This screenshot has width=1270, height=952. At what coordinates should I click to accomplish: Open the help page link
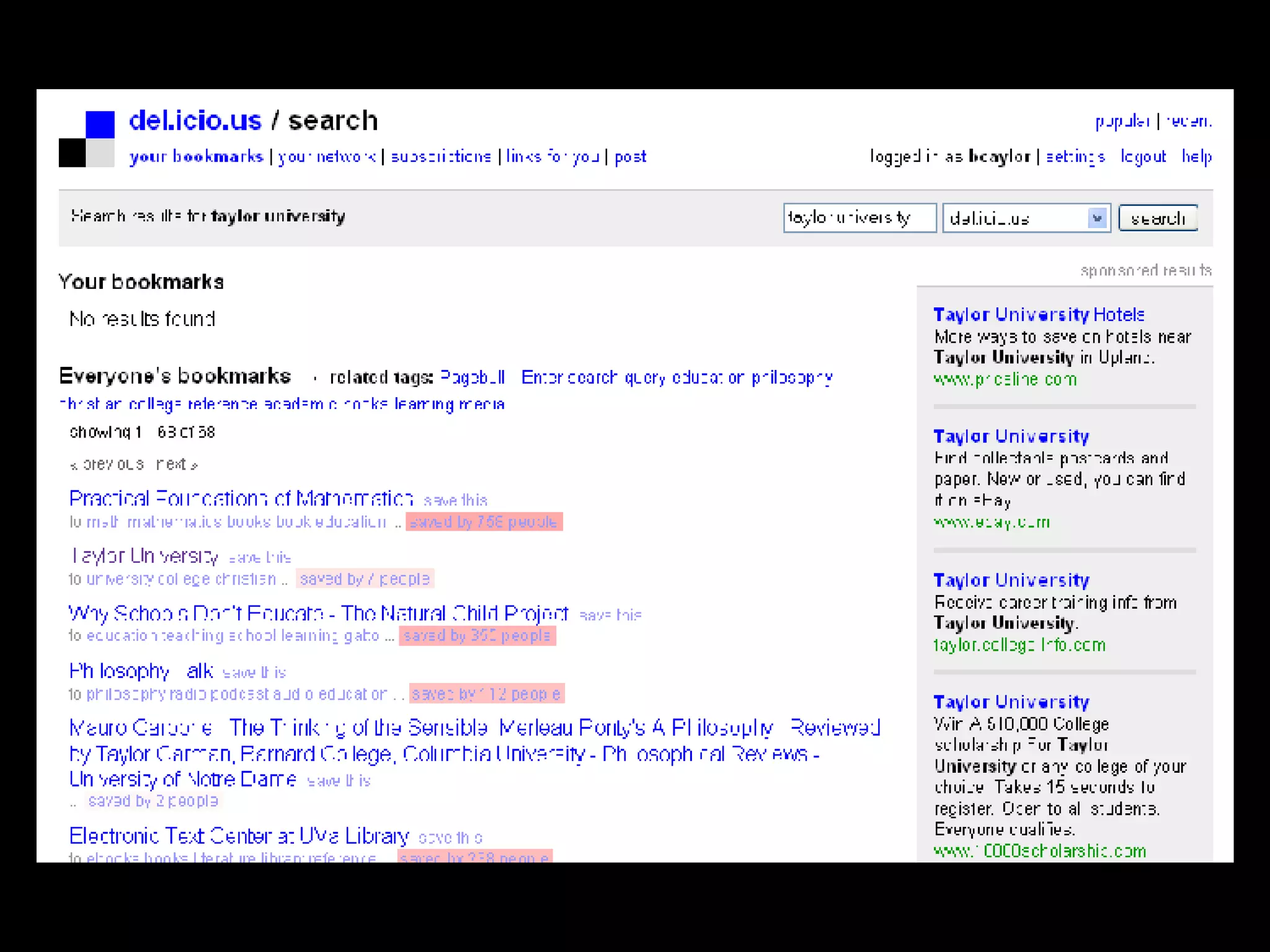point(1196,157)
